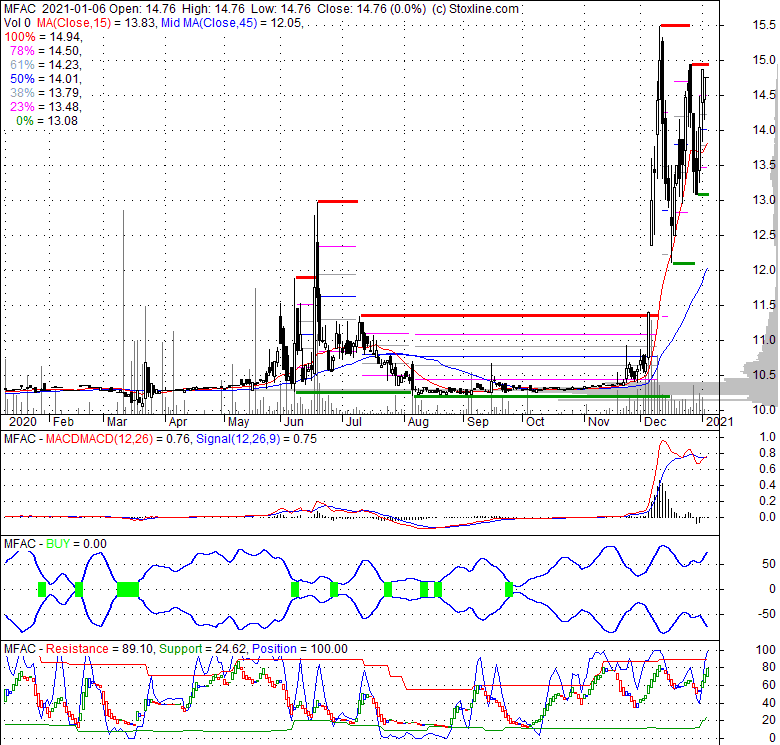The width and height of the screenshot is (780, 745).
Task: Click the 'BUY = 0.00' indicator label
Action: [x=76, y=544]
